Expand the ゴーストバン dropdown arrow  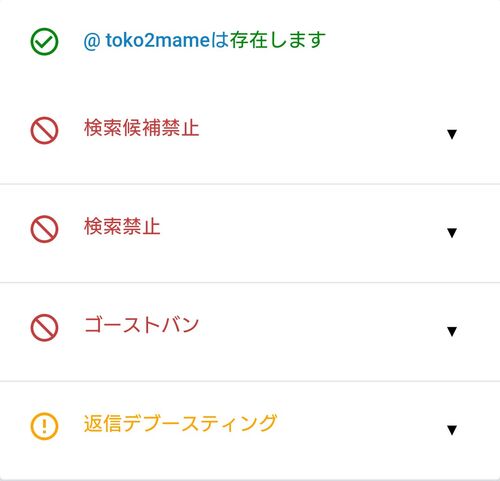(x=452, y=331)
